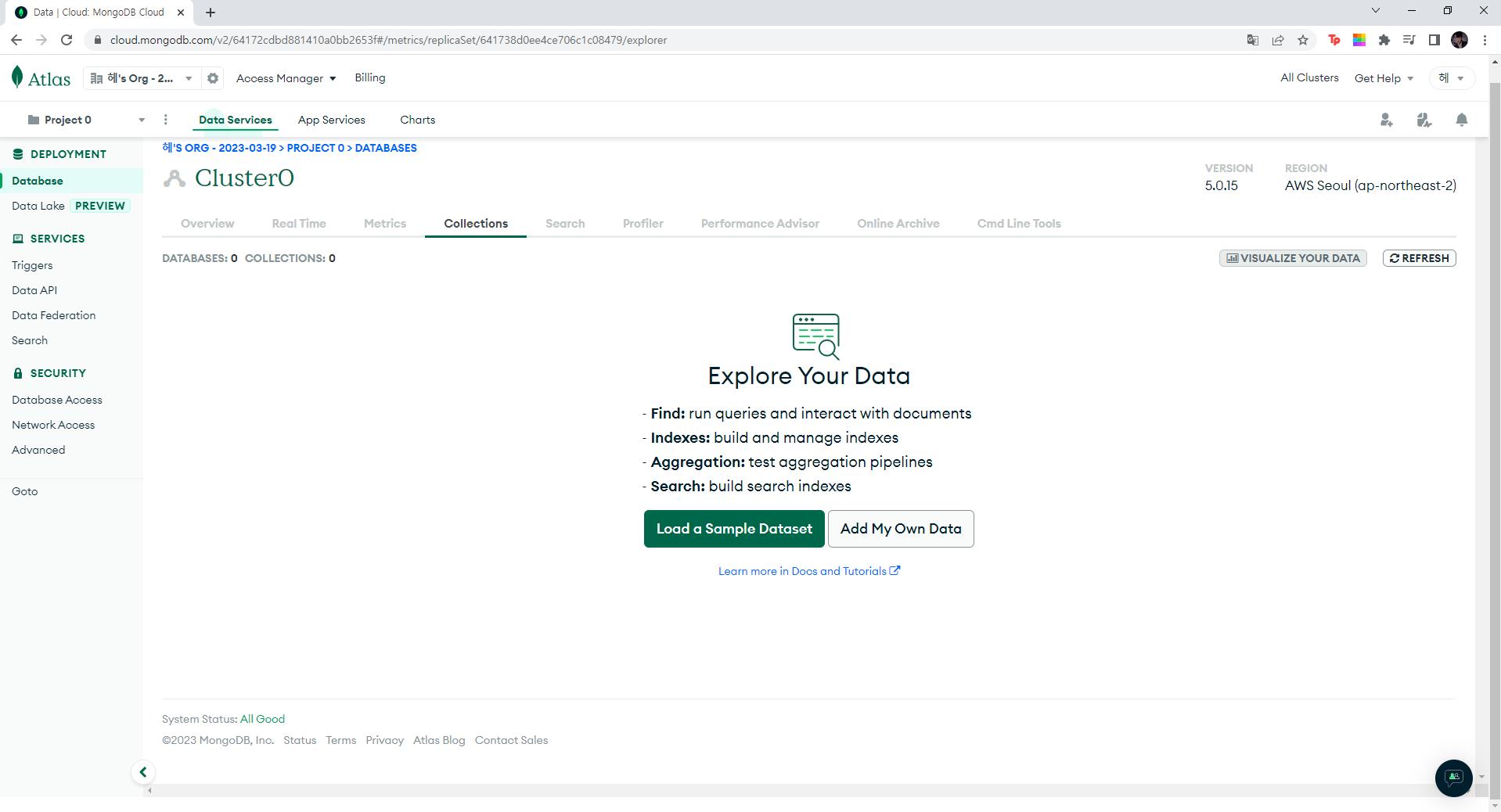1501x812 pixels.
Task: Open the Performance Advisor tab
Action: coord(760,224)
